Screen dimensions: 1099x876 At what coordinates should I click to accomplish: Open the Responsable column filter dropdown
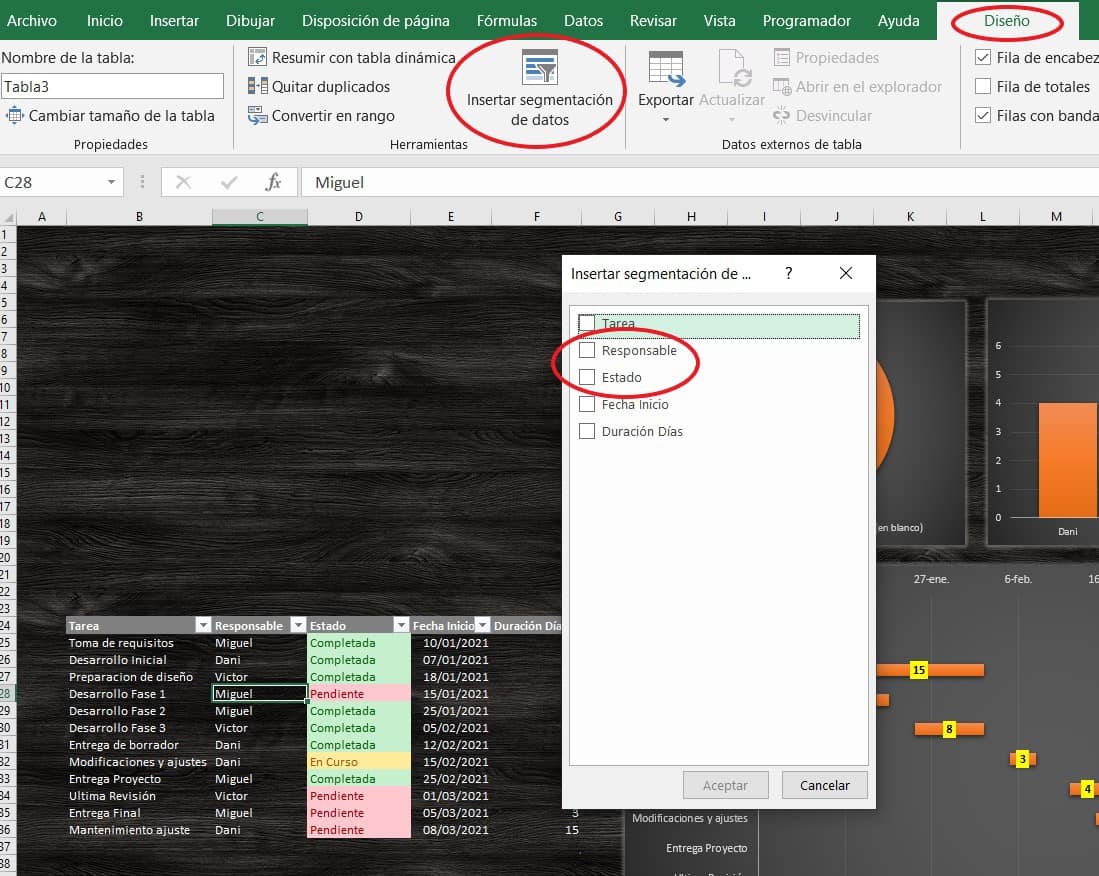298,625
